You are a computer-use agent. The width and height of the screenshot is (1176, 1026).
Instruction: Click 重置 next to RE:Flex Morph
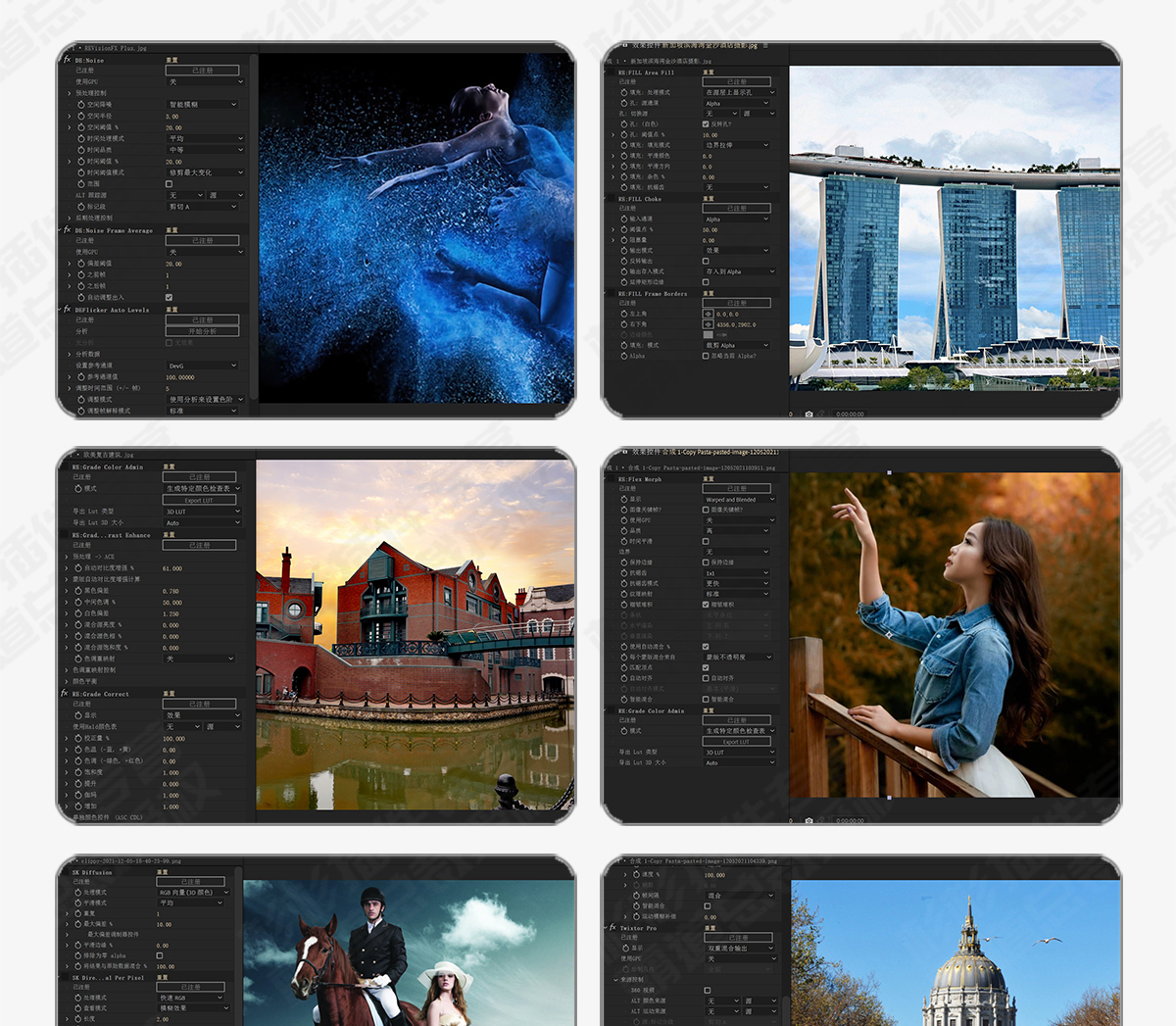coord(709,479)
